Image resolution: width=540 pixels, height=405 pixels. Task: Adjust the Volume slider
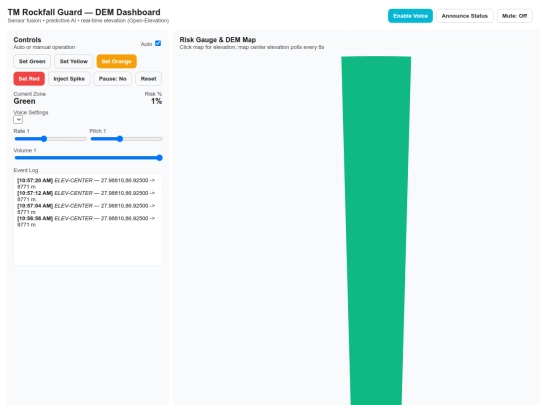(x=88, y=158)
